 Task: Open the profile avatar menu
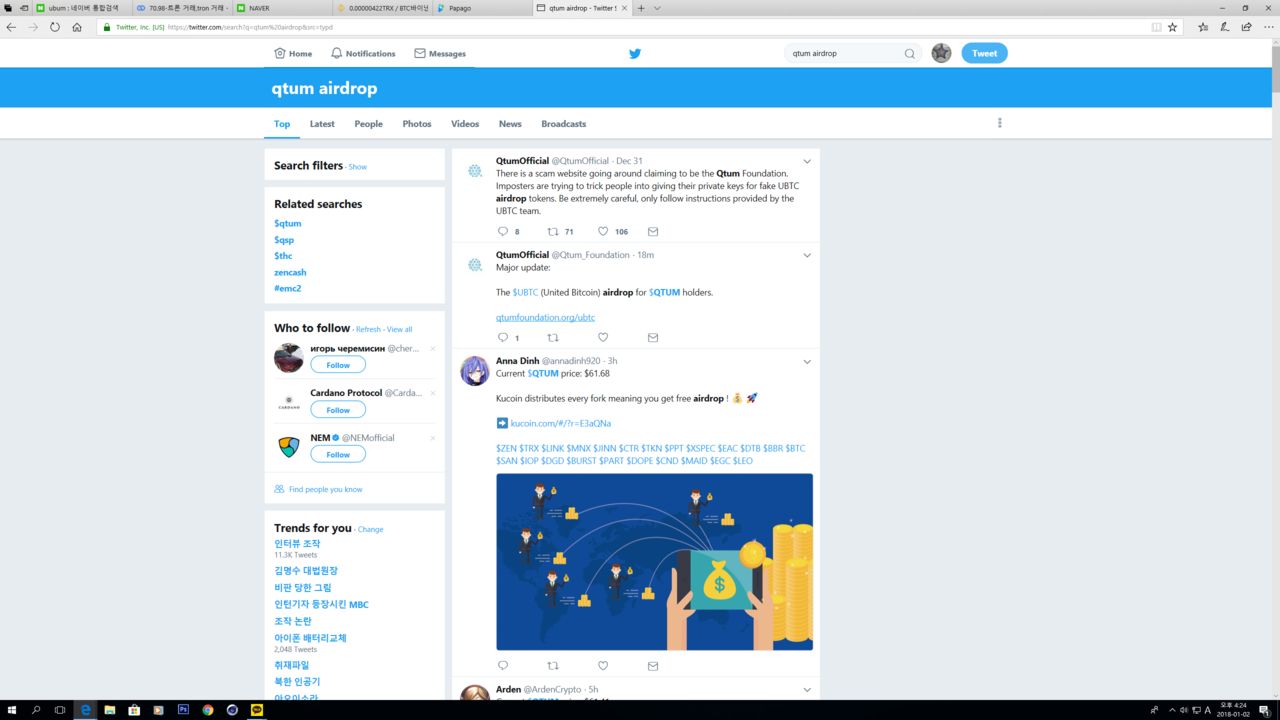point(941,53)
